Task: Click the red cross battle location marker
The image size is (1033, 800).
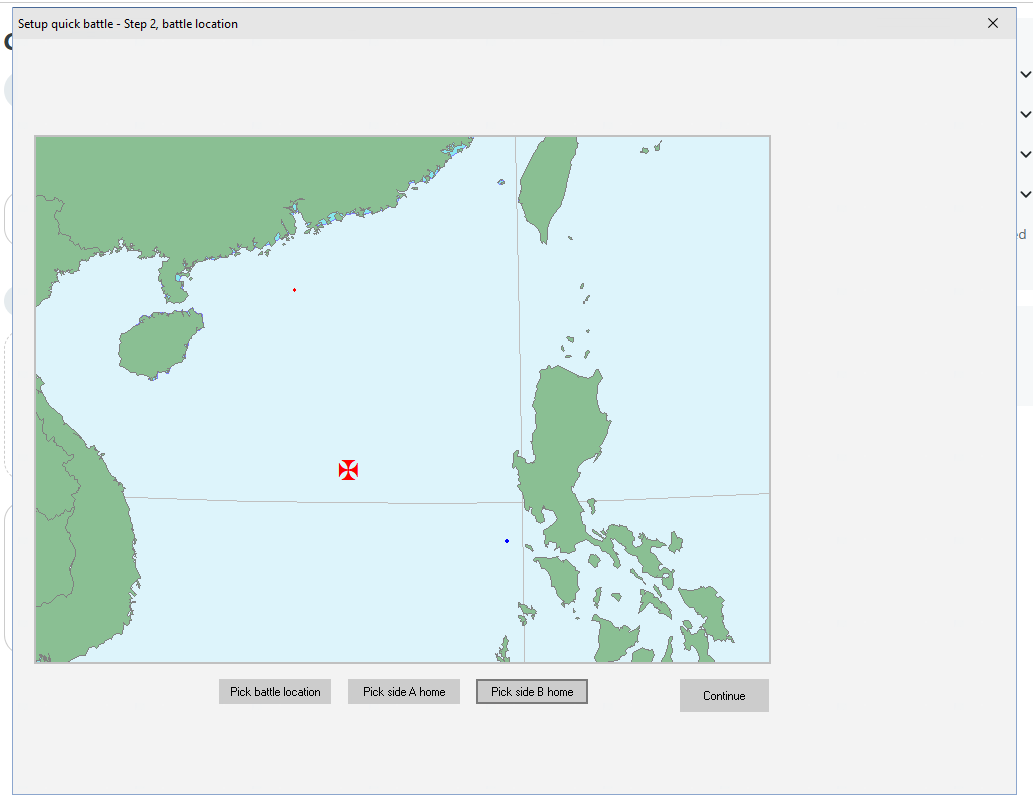Action: [349, 470]
